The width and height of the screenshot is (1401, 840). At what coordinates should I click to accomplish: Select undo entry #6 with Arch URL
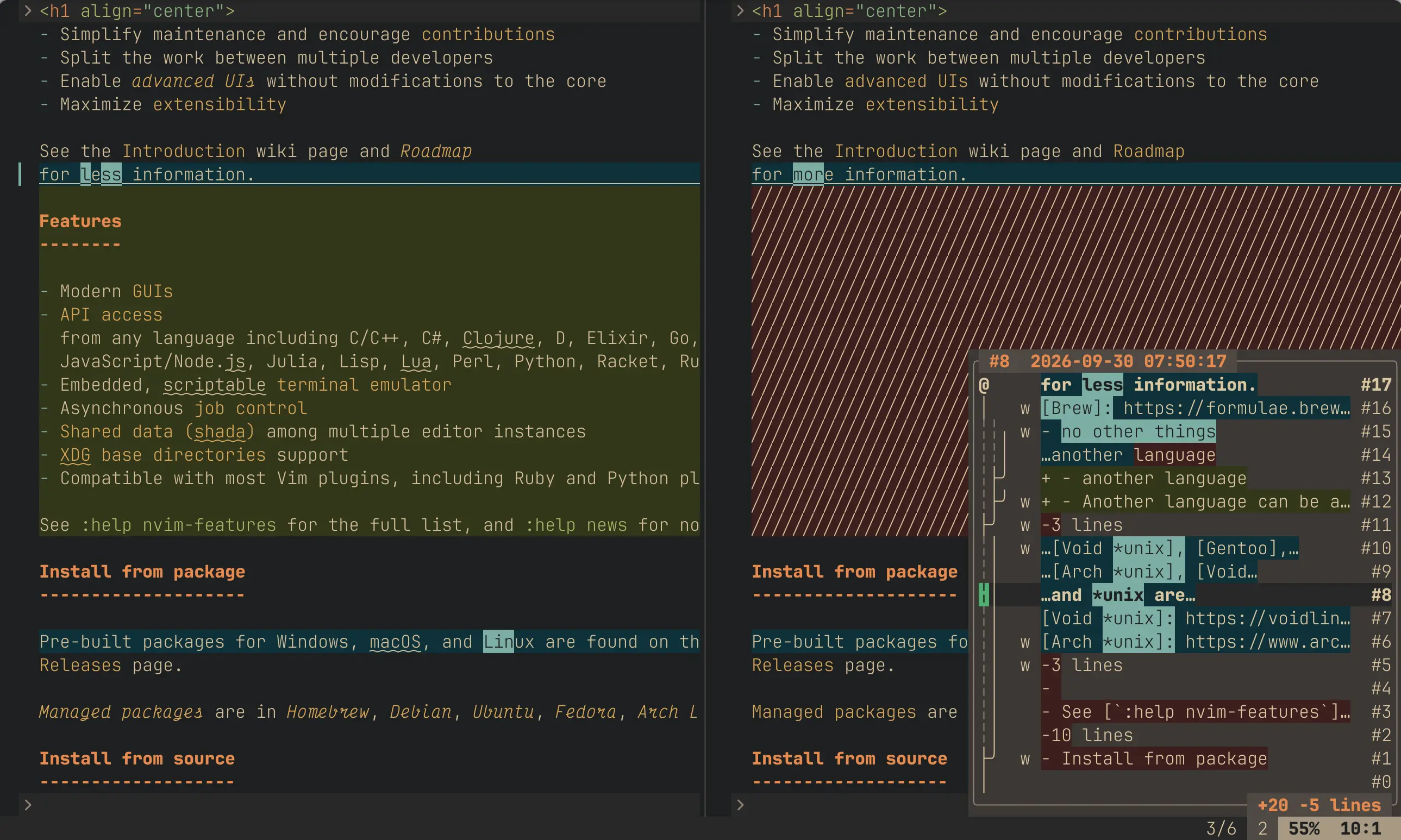click(1184, 642)
